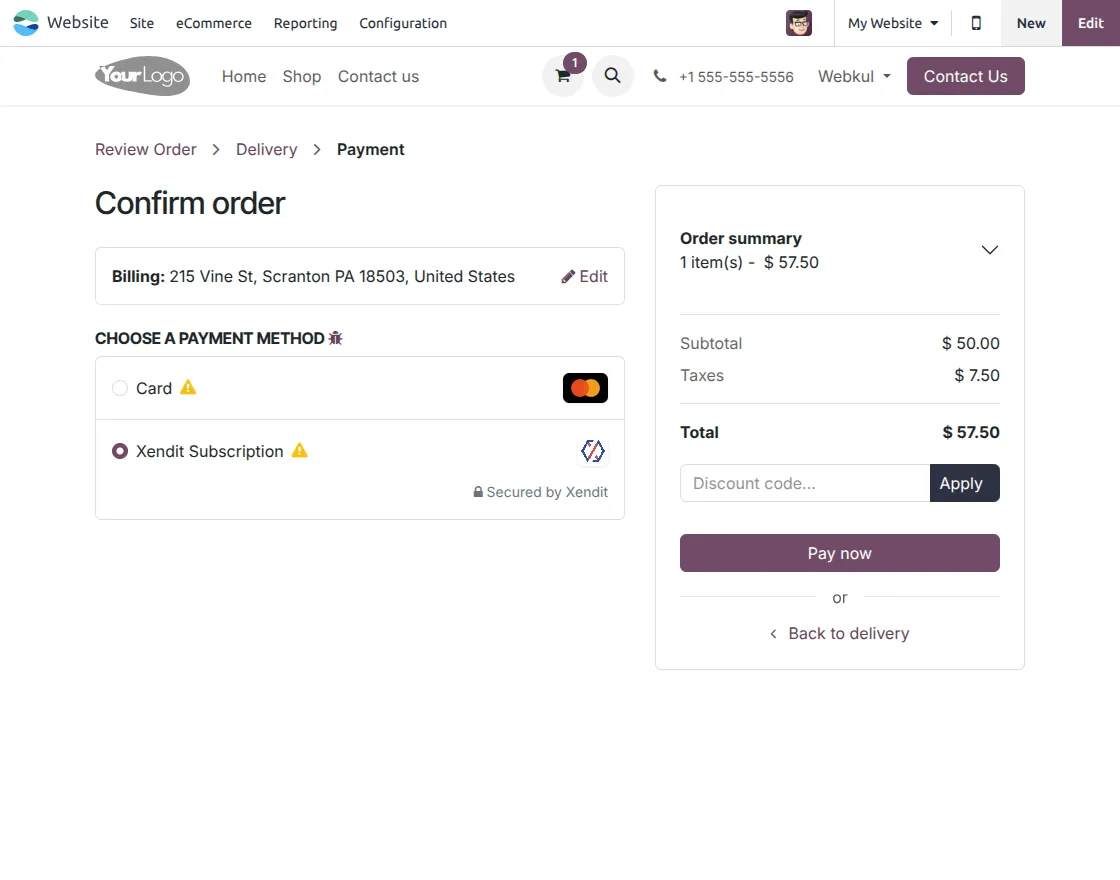1120x880 pixels.
Task: Open the Reporting menu
Action: 305,23
